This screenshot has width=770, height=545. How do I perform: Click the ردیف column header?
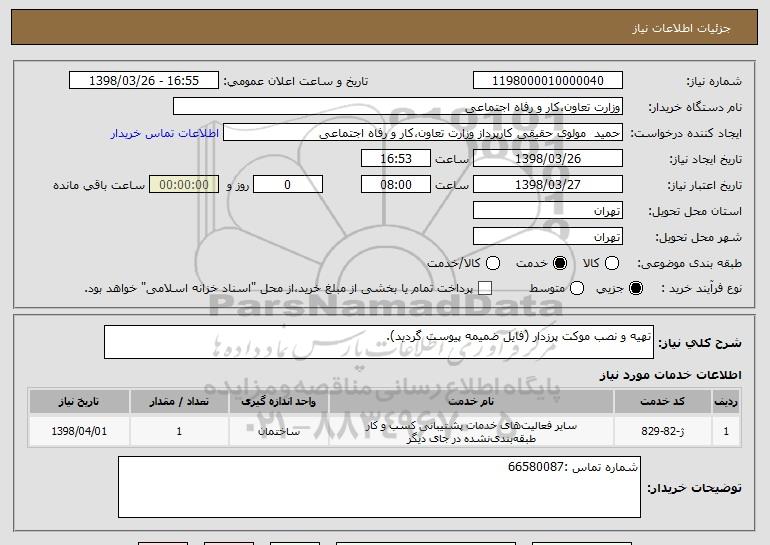point(726,402)
